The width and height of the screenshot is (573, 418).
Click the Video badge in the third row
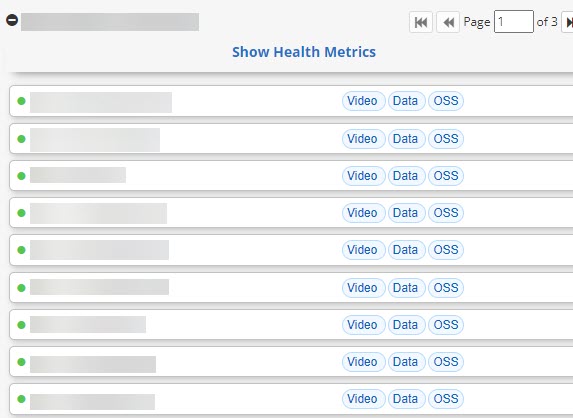point(363,176)
